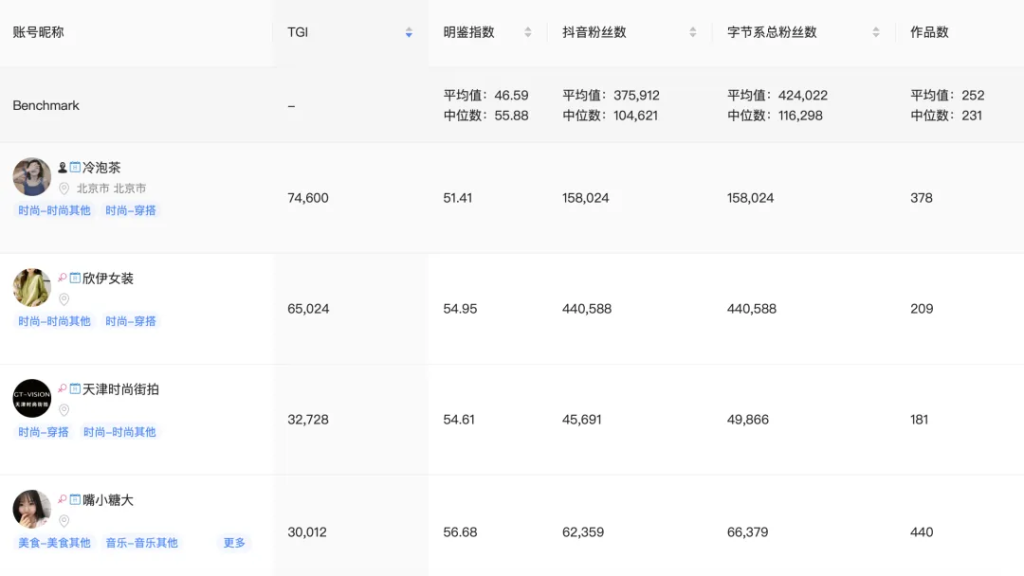Screen dimensions: 1024x576
Task: Click location pin in 天津时尚街拍 row
Action: point(64,410)
